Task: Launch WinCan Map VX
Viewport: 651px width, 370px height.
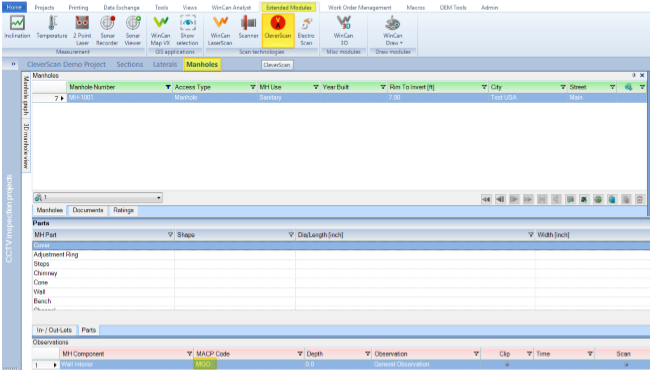Action: tap(160, 30)
